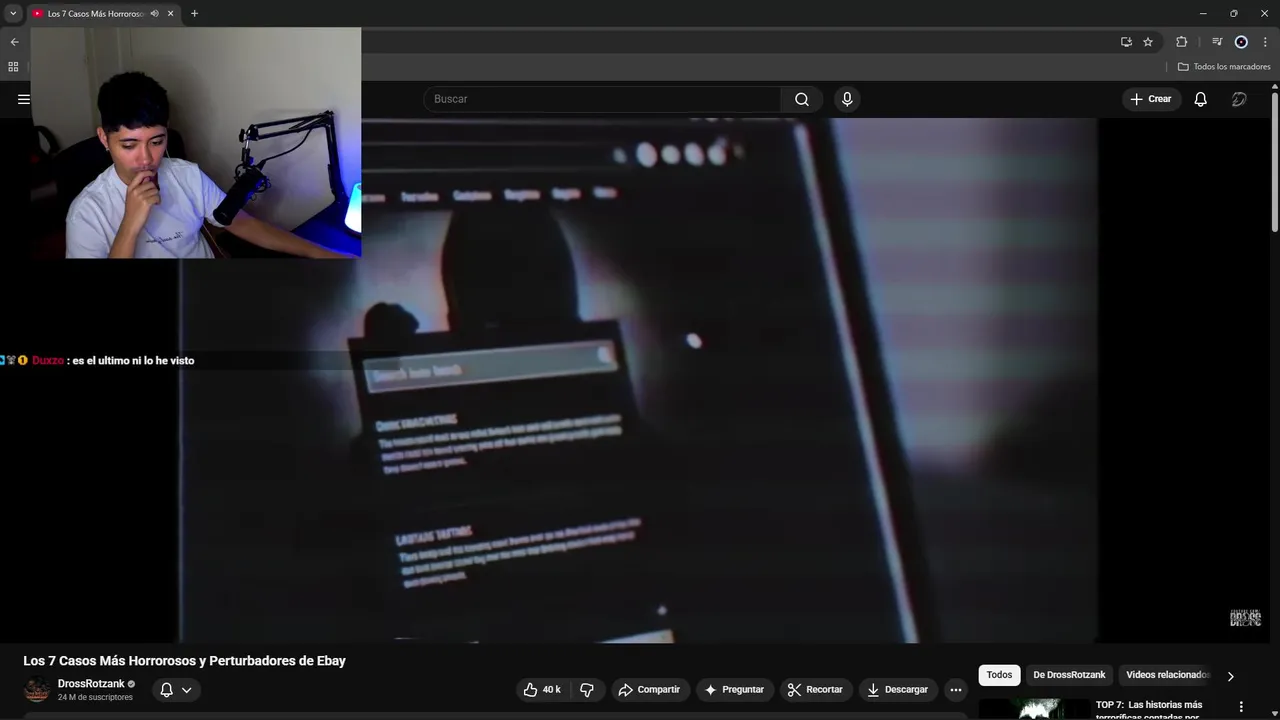Dislike the video with thumbs-down

click(x=587, y=689)
